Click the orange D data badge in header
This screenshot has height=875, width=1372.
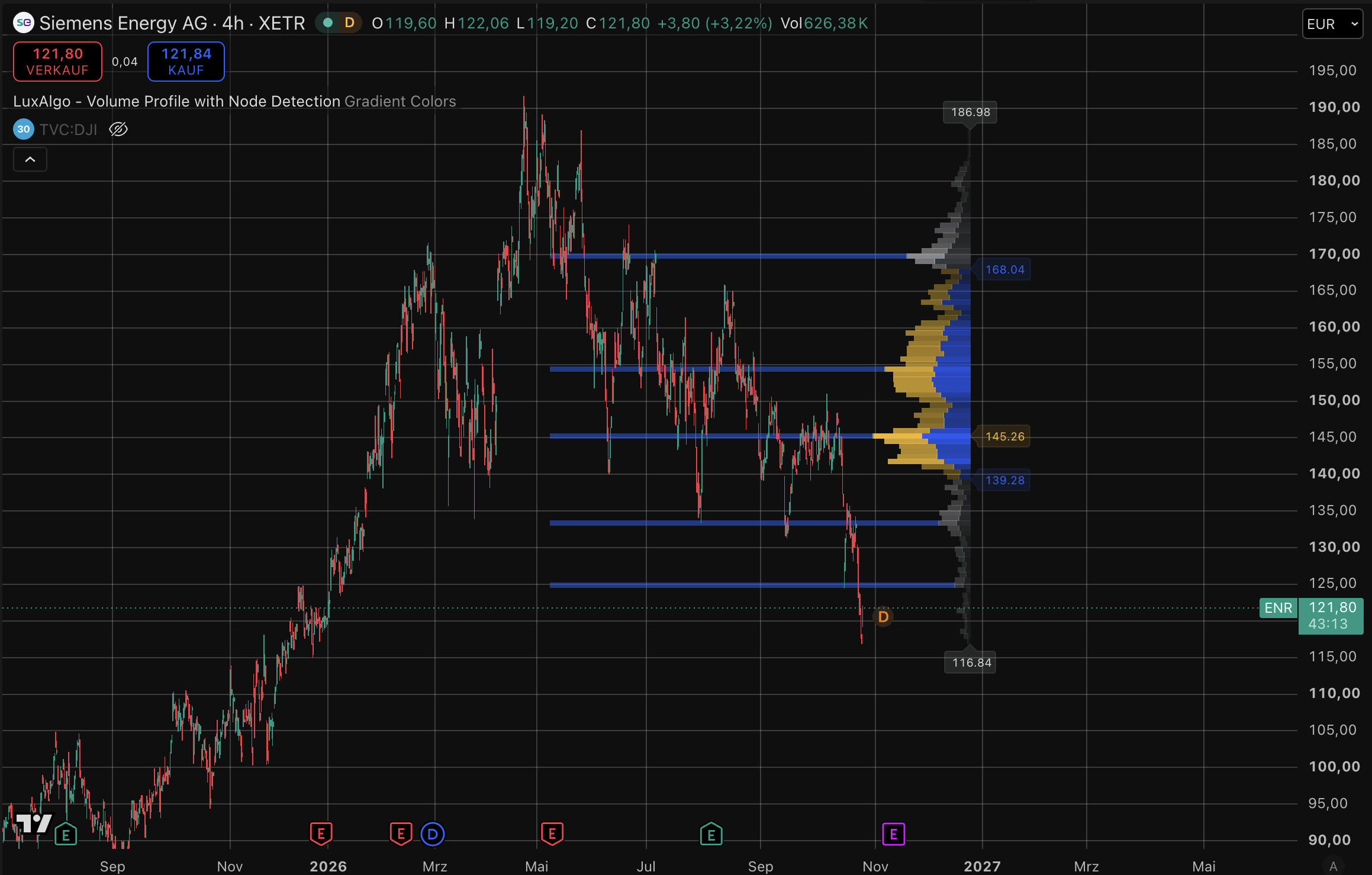350,23
